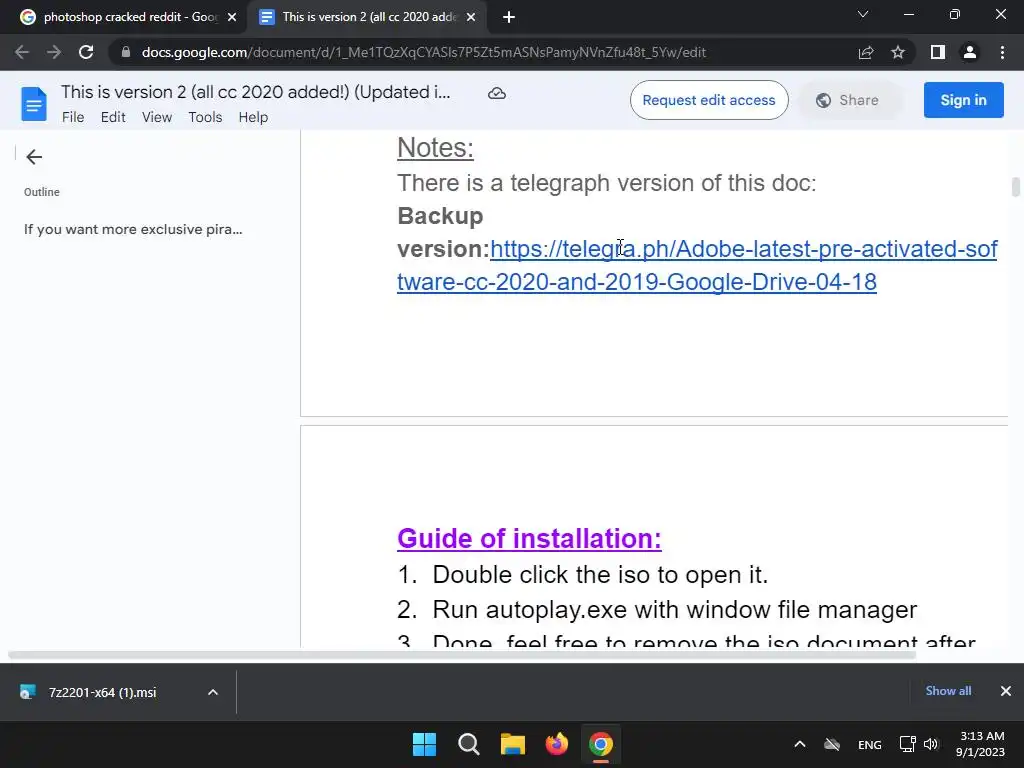
Task: Open a new browser tab
Action: (509, 17)
